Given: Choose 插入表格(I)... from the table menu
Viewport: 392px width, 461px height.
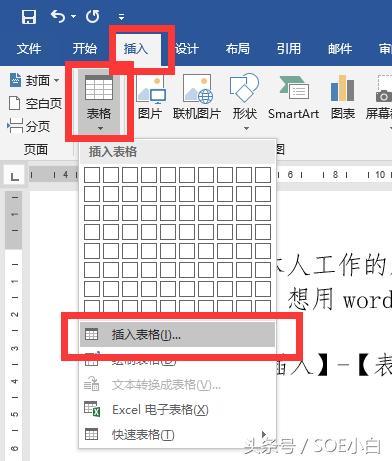Looking at the screenshot, I should [x=177, y=334].
